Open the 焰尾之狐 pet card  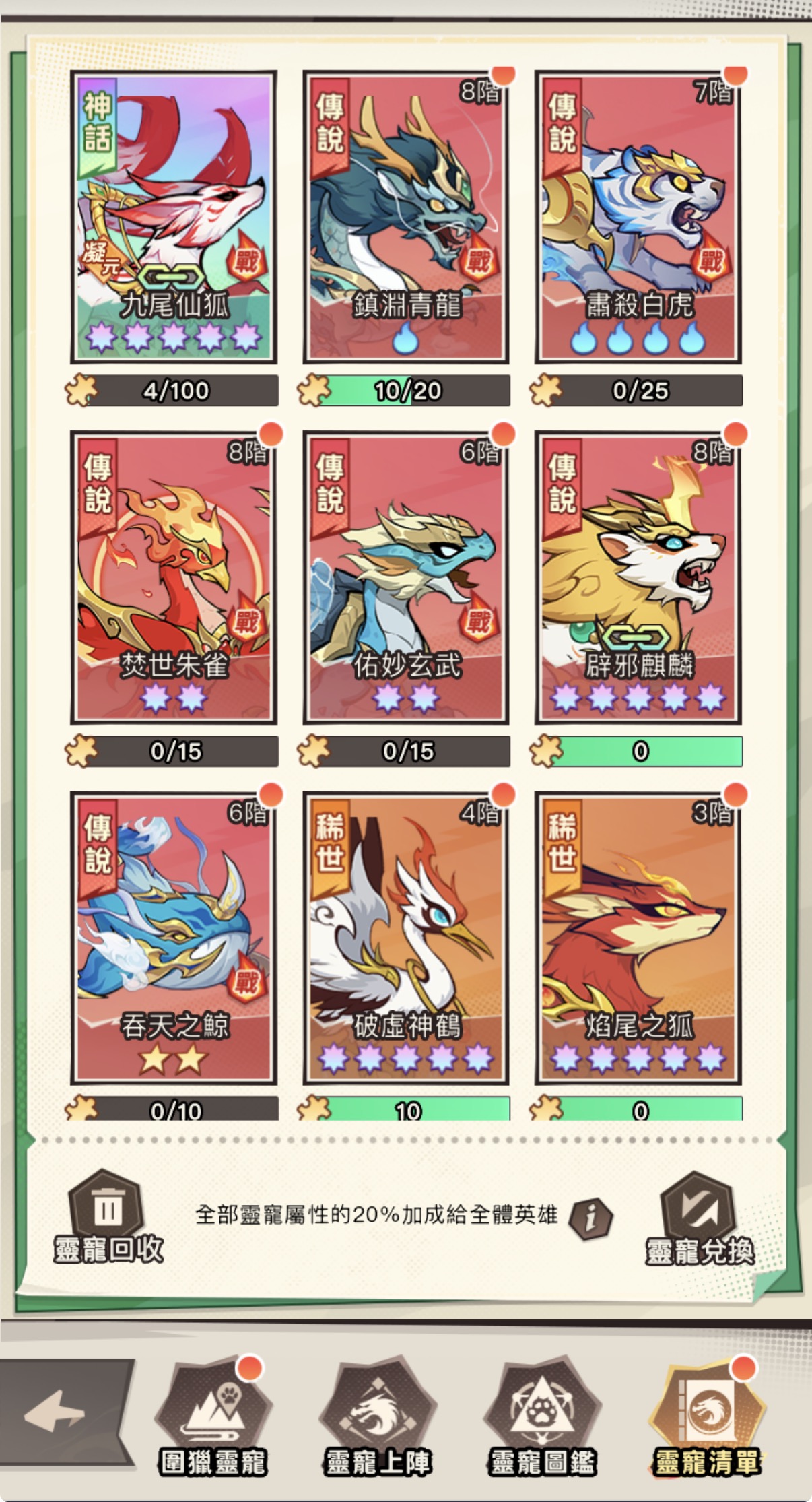[x=638, y=938]
